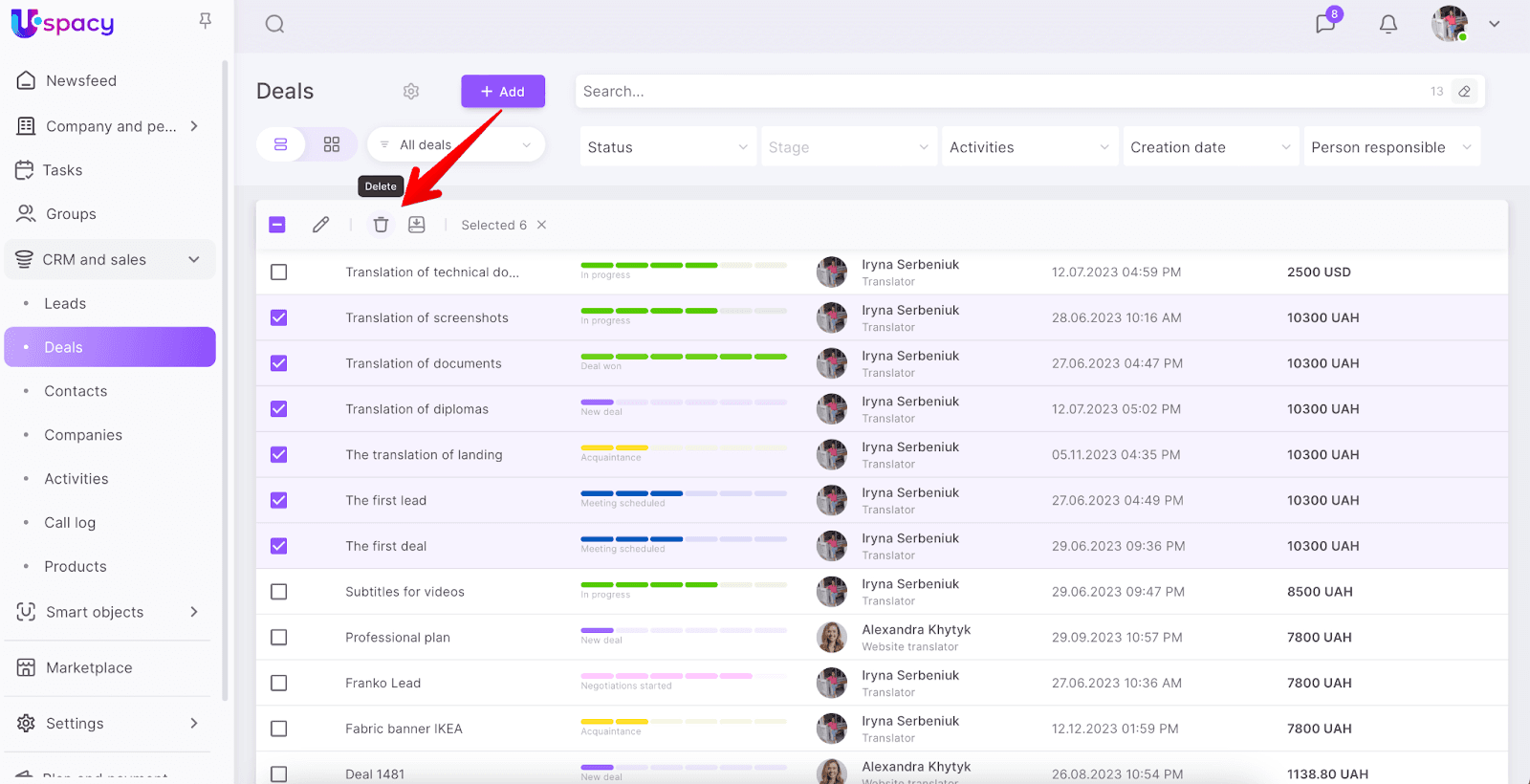Viewport: 1530px width, 784px height.
Task: Toggle the select-all header checkbox
Action: pyautogui.click(x=277, y=225)
